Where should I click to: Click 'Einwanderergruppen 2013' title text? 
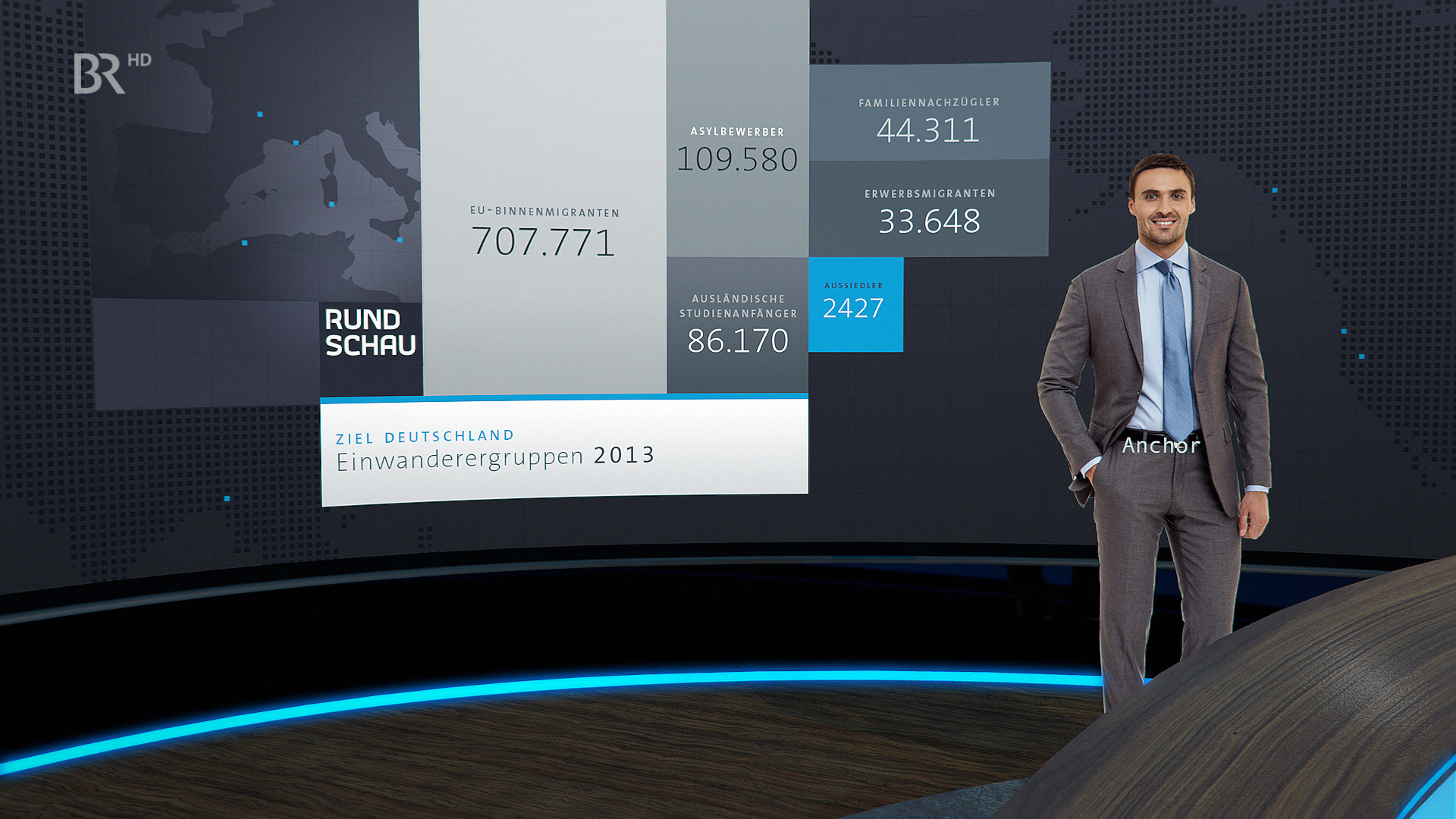[496, 457]
